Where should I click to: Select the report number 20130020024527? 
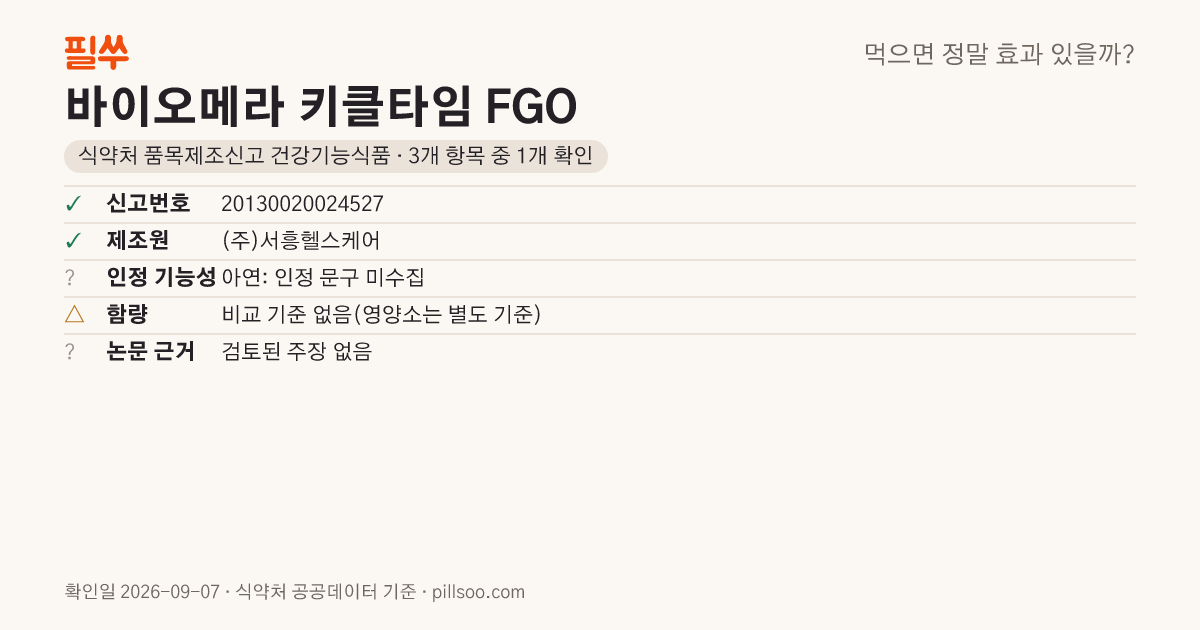[x=302, y=204]
